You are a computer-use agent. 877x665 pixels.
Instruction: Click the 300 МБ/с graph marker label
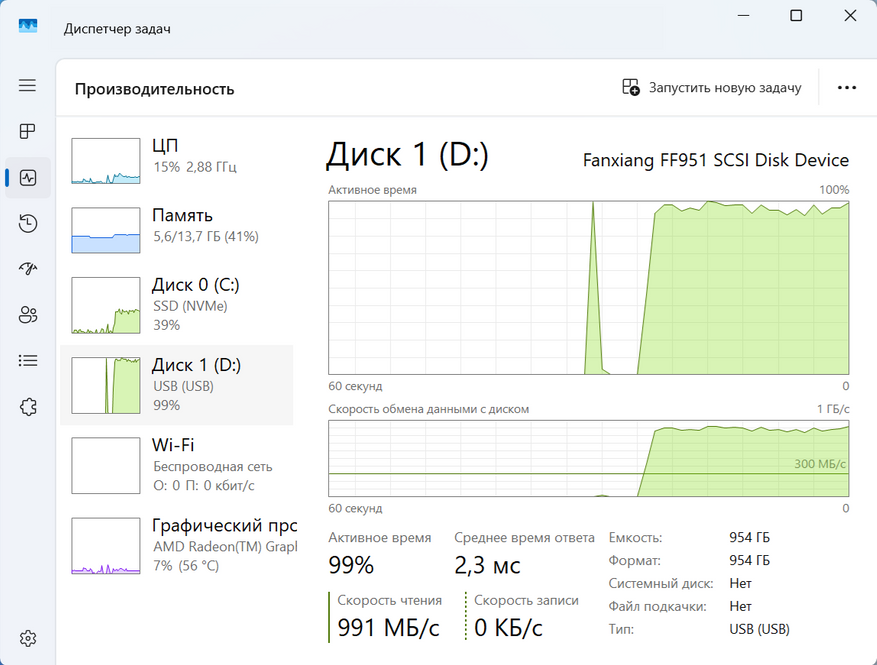(819, 464)
